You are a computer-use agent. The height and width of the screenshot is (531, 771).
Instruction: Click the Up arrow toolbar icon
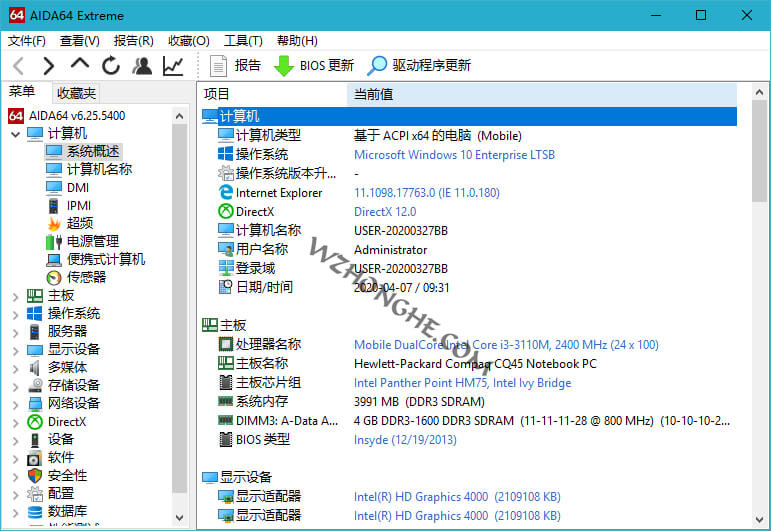coord(80,66)
